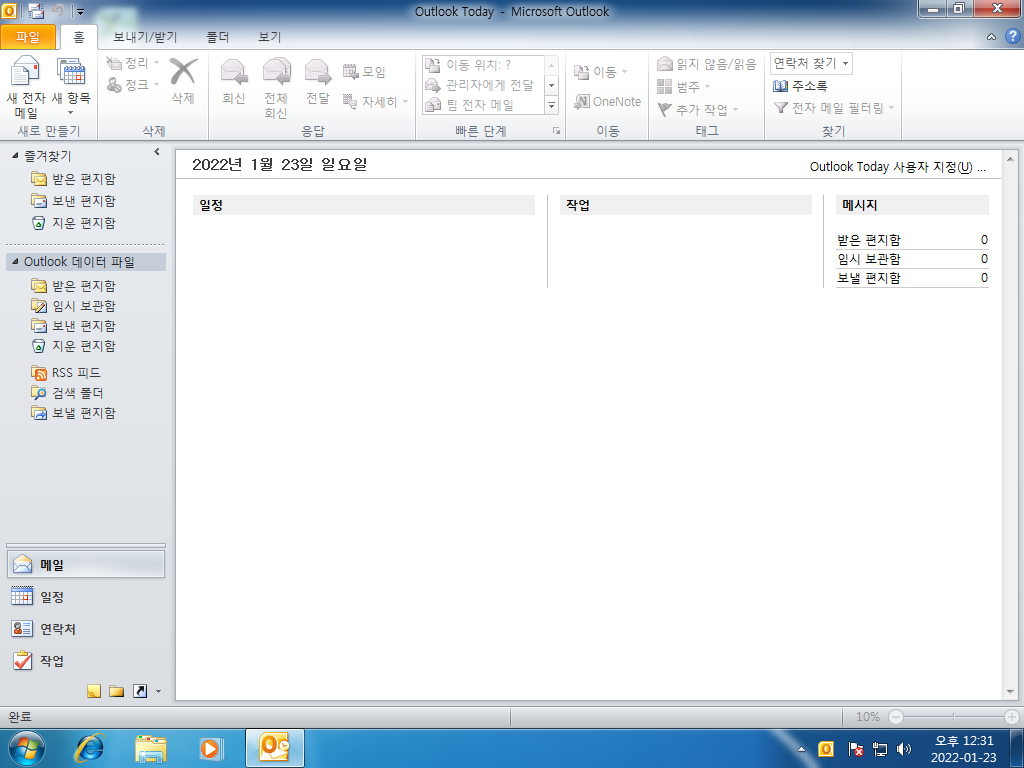Open 보낼 편지함 link in 메시지 list
The height and width of the screenshot is (768, 1024).
pos(869,278)
